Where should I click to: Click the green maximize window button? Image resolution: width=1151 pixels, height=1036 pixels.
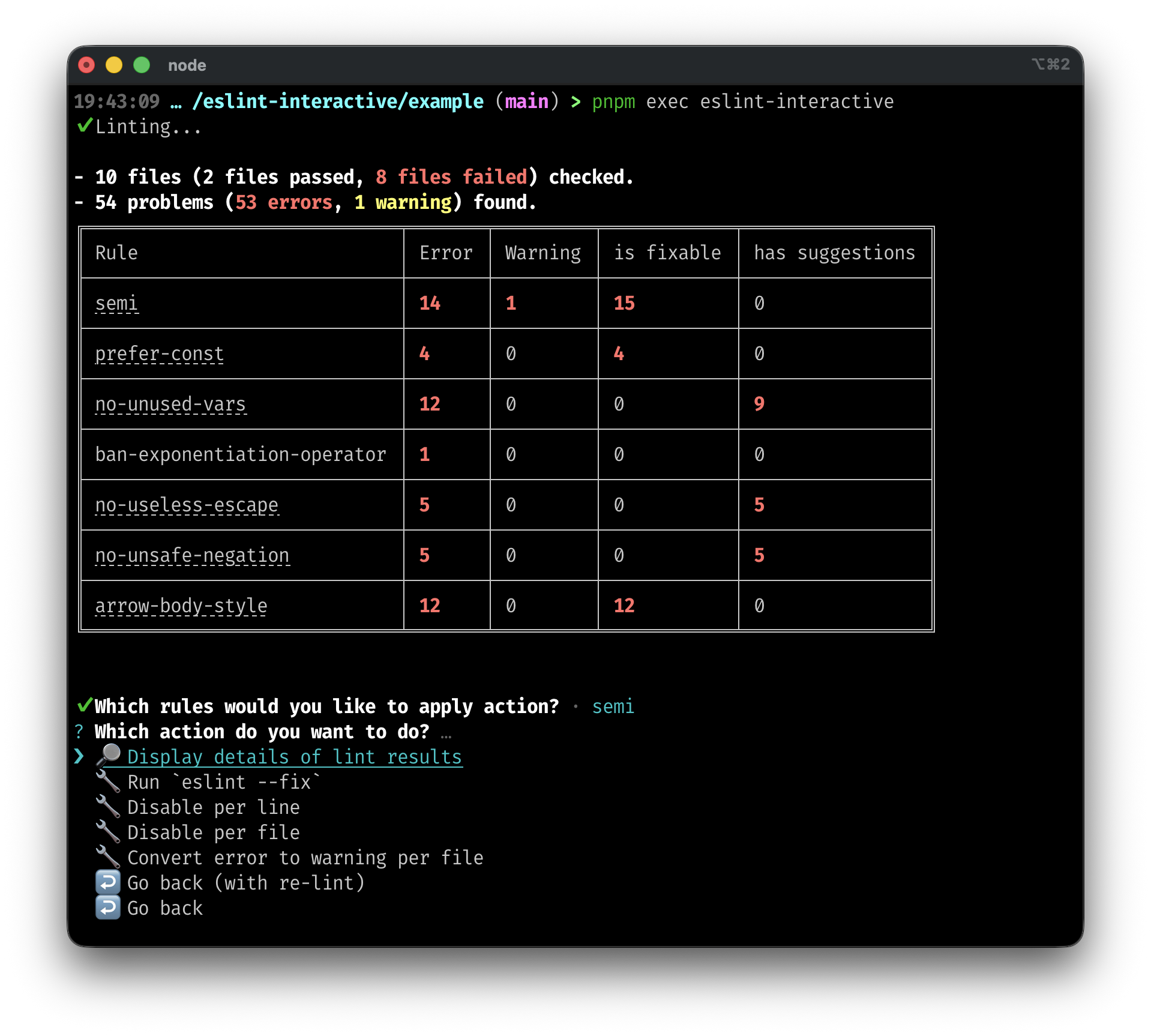[142, 65]
